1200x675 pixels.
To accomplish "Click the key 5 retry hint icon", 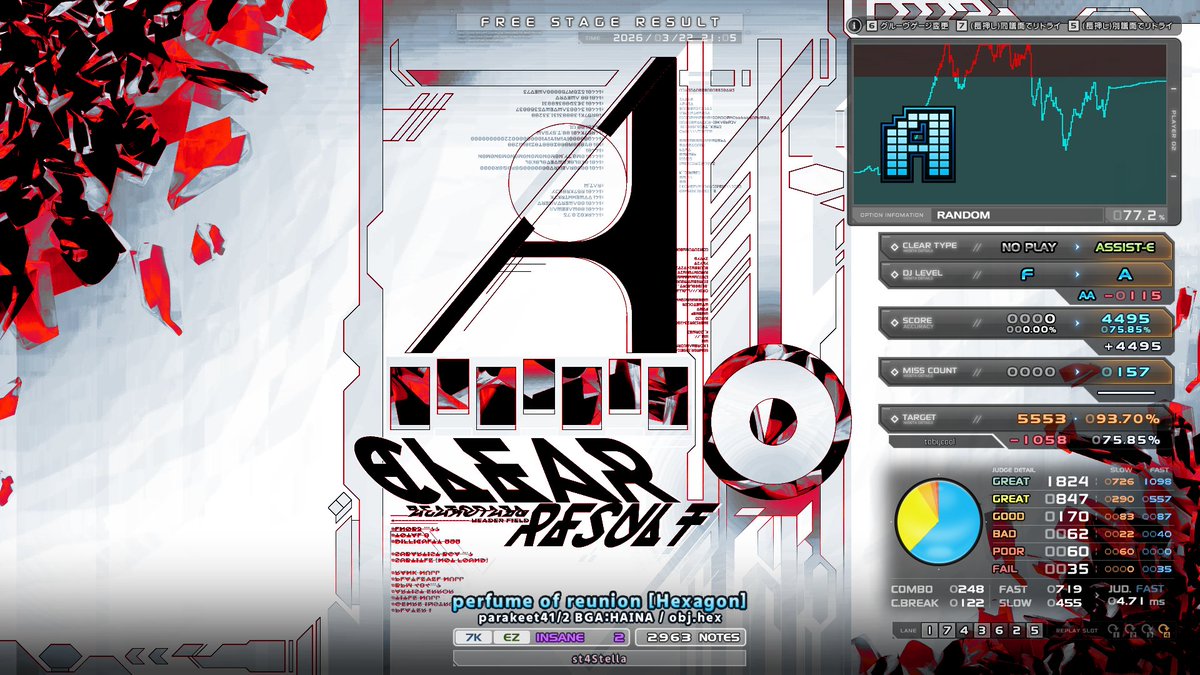I will tap(1074, 25).
